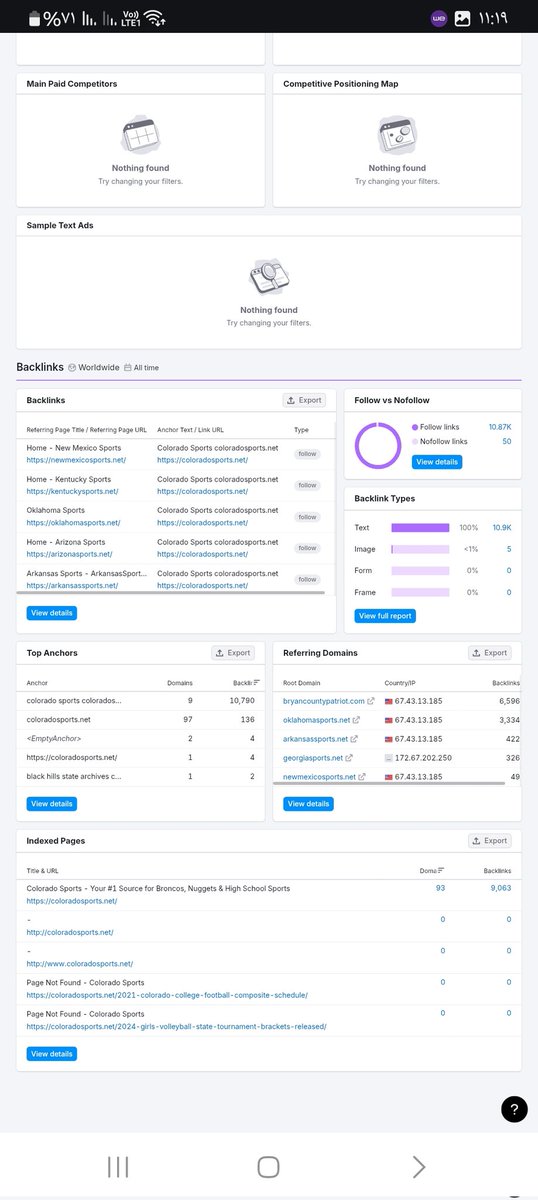View full report in Backlink Types
The width and height of the screenshot is (538, 1200).
[385, 616]
